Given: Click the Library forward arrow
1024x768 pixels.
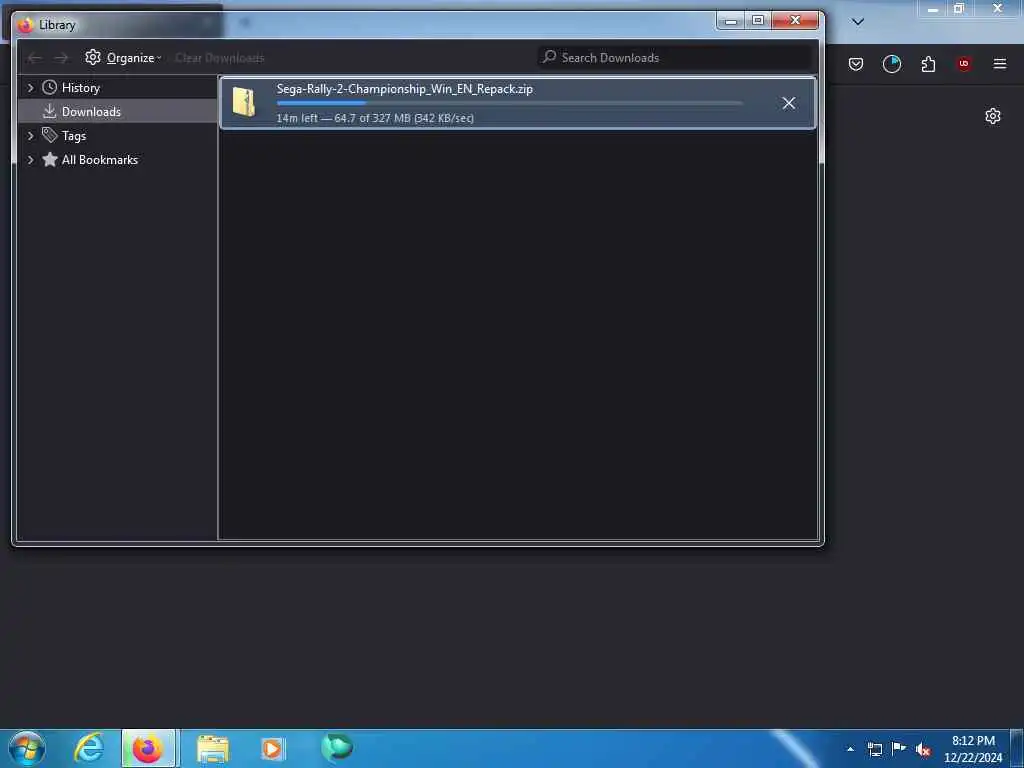Looking at the screenshot, I should pyautogui.click(x=61, y=58).
